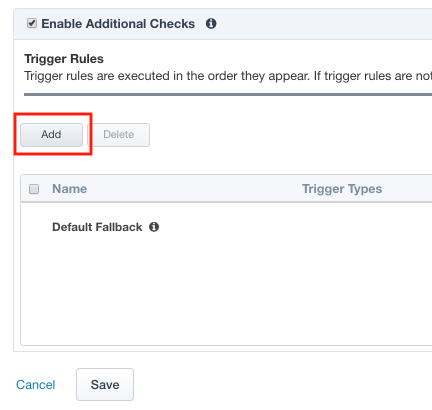Uncheck the Enable Additional Checks checkbox
This screenshot has height=410, width=432.
pos(32,24)
